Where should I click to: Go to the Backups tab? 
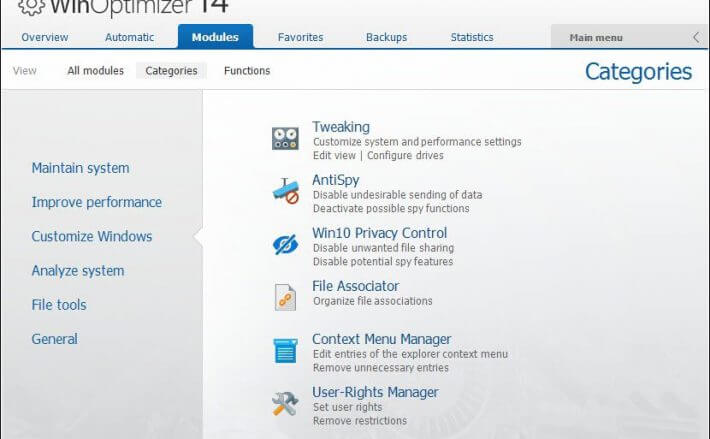coord(386,37)
